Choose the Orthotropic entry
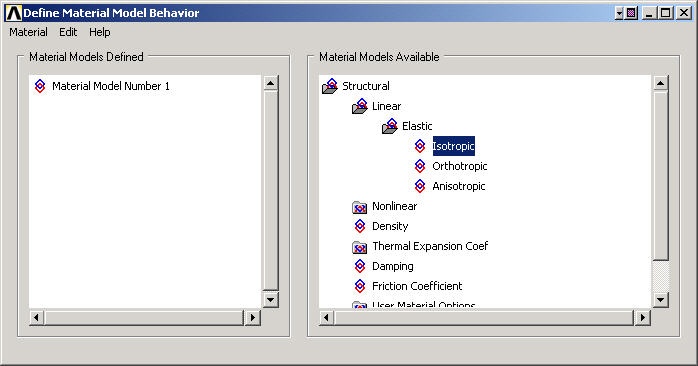Image resolution: width=698 pixels, height=366 pixels. (x=459, y=166)
